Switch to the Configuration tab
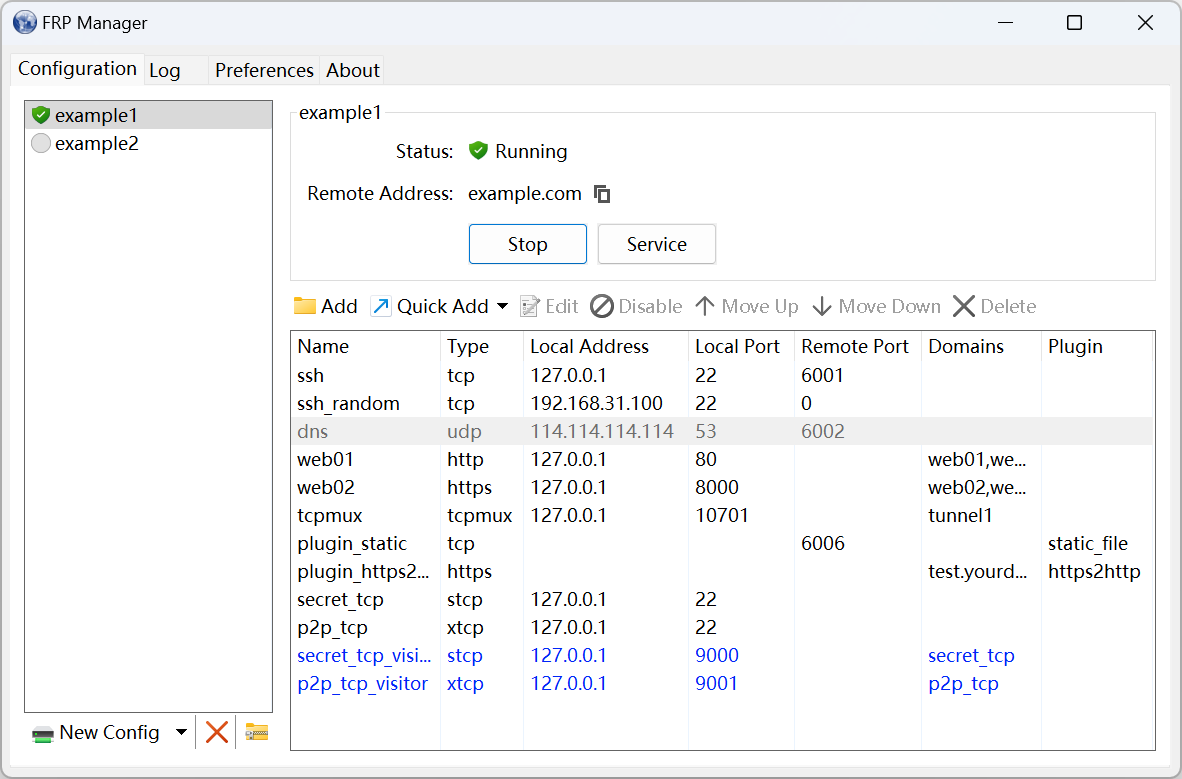Screen dimensions: 1182x779 pyautogui.click(x=77, y=69)
